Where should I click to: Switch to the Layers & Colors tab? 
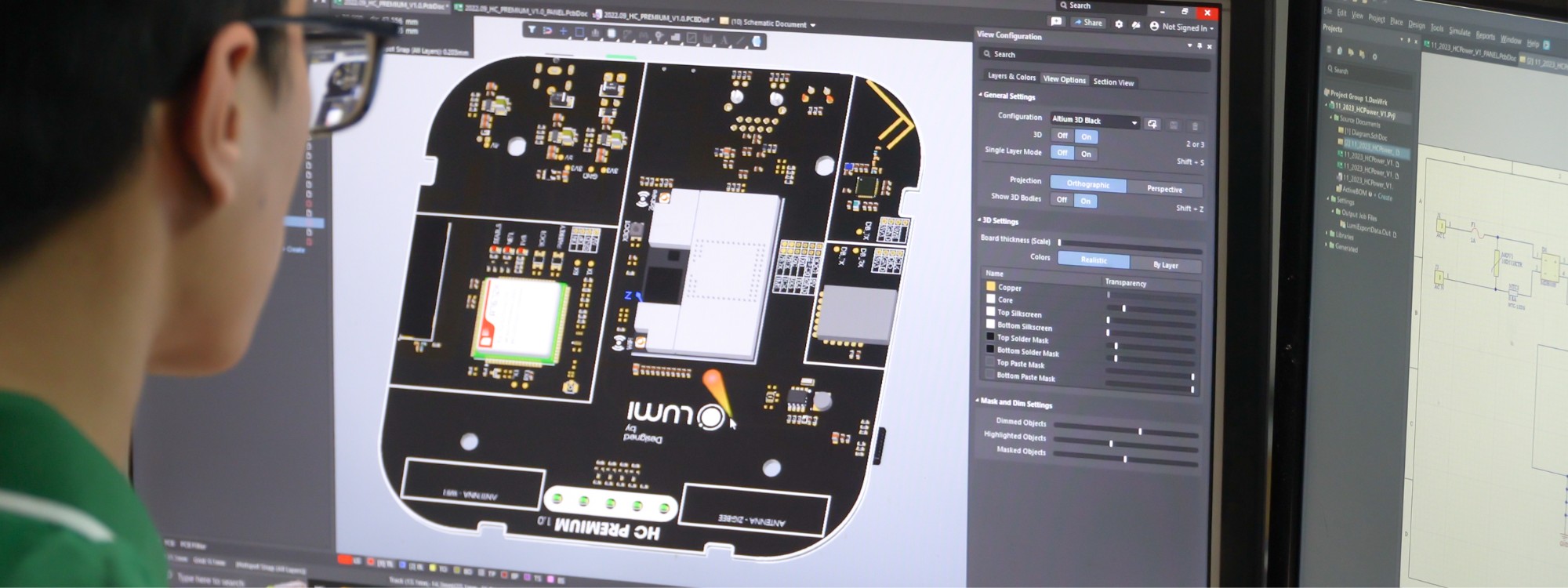(1011, 77)
